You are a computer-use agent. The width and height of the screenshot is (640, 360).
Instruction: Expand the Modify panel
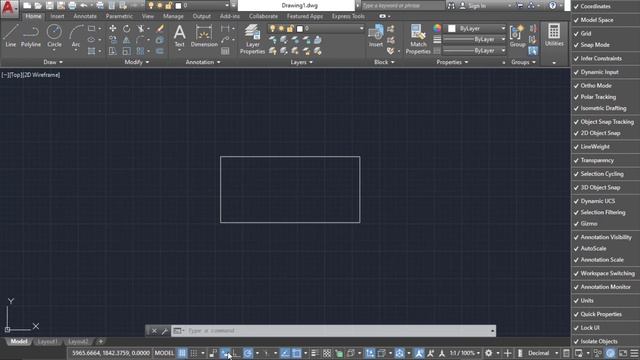pyautogui.click(x=137, y=62)
